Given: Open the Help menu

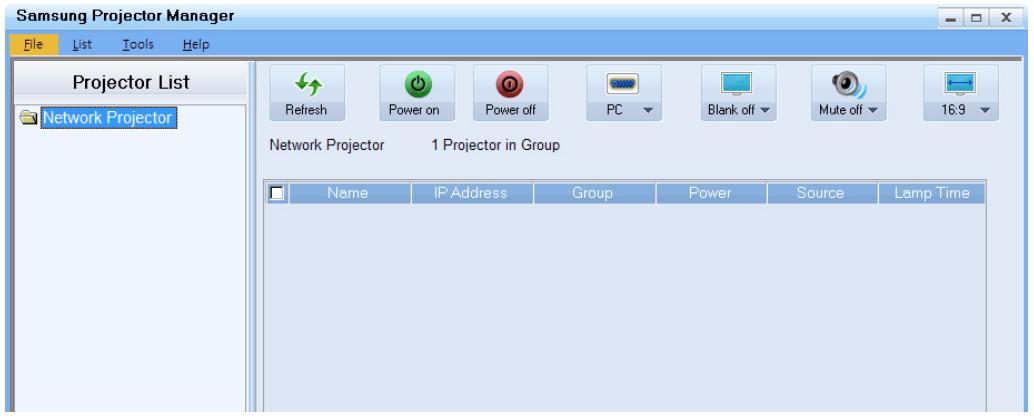Looking at the screenshot, I should (196, 44).
